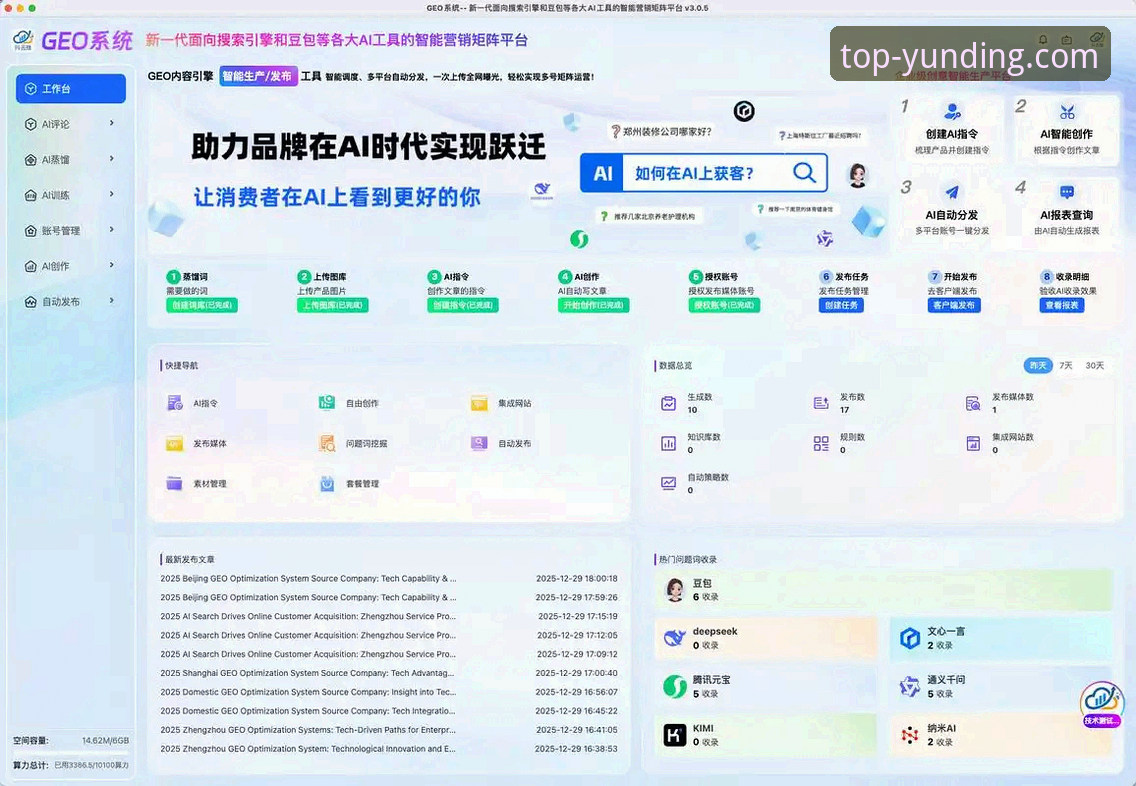The image size is (1136, 786).
Task: Select the 自由创作 icon in 快捷导航
Action: 326,403
